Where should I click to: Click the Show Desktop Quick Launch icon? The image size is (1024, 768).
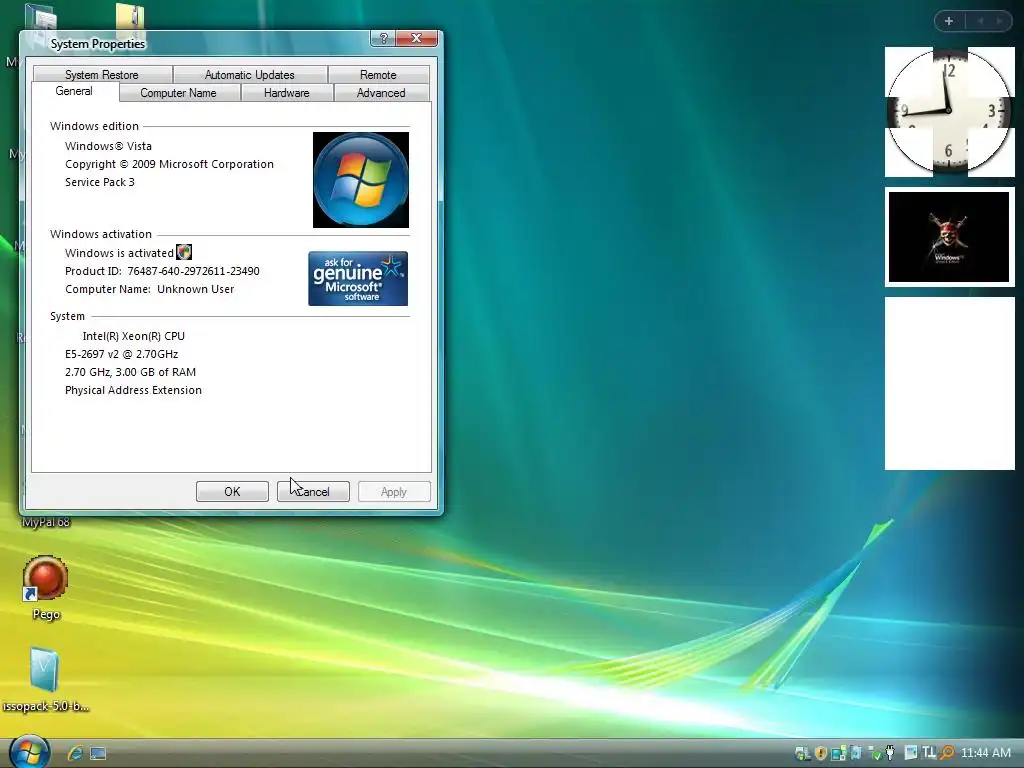point(98,754)
